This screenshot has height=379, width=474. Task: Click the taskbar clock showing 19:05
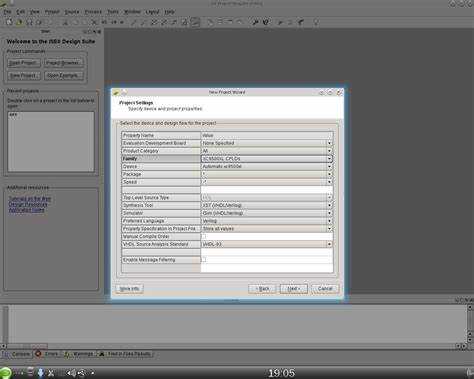click(x=282, y=373)
